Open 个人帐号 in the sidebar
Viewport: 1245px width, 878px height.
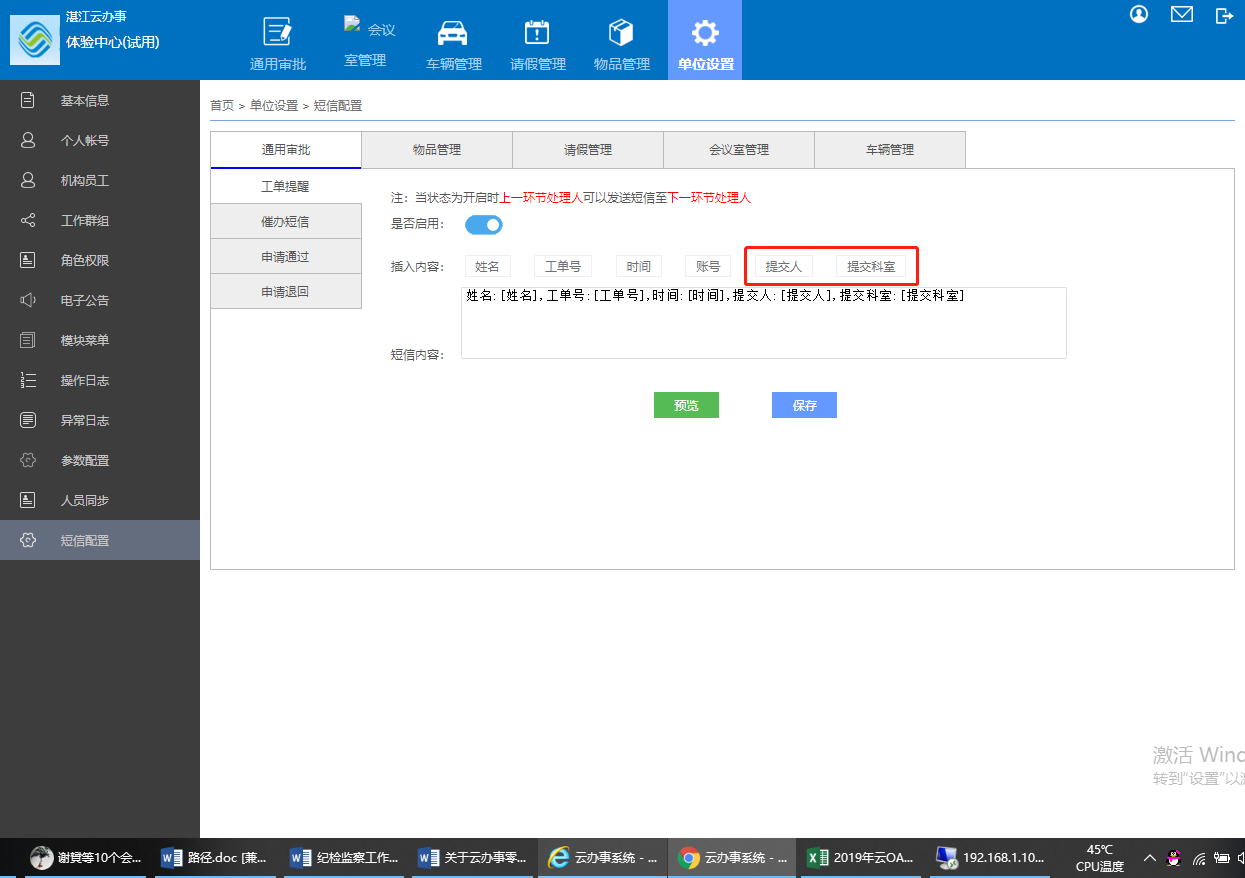click(x=100, y=140)
